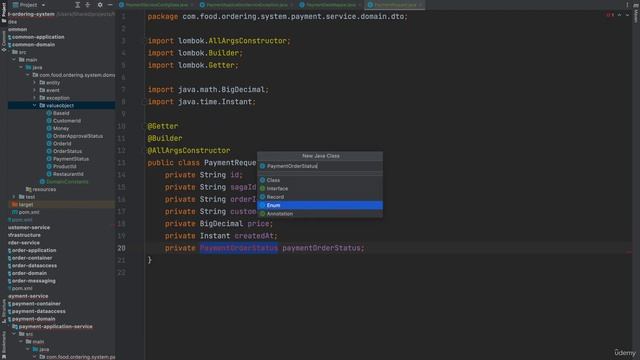Select the infrastructure module

[24, 235]
